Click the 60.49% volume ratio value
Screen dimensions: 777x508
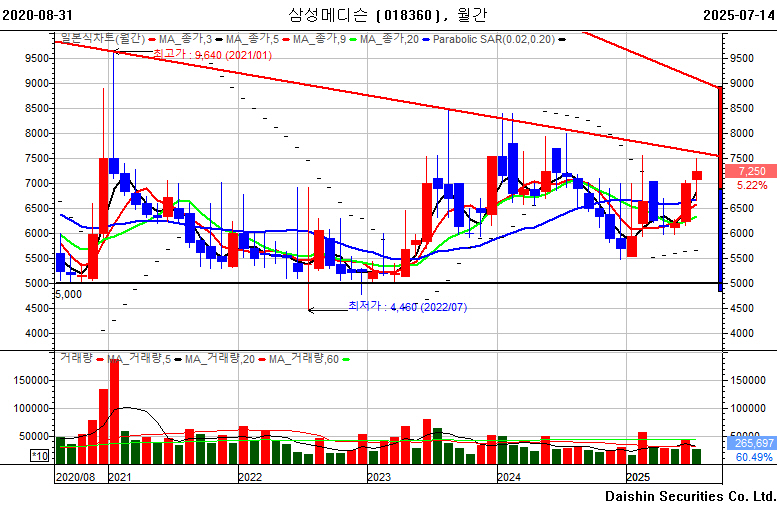pos(754,457)
